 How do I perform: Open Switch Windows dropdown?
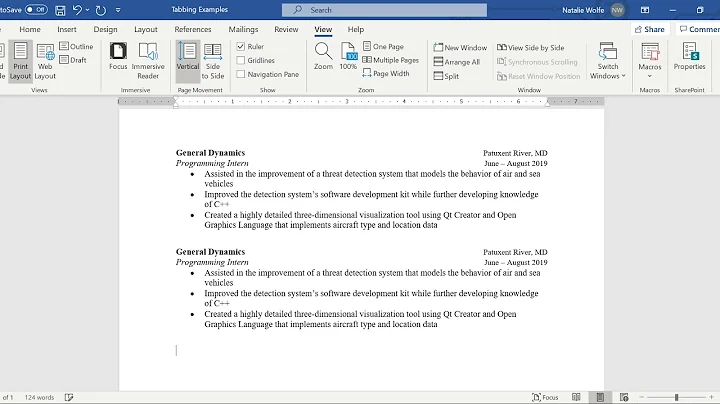pos(608,61)
